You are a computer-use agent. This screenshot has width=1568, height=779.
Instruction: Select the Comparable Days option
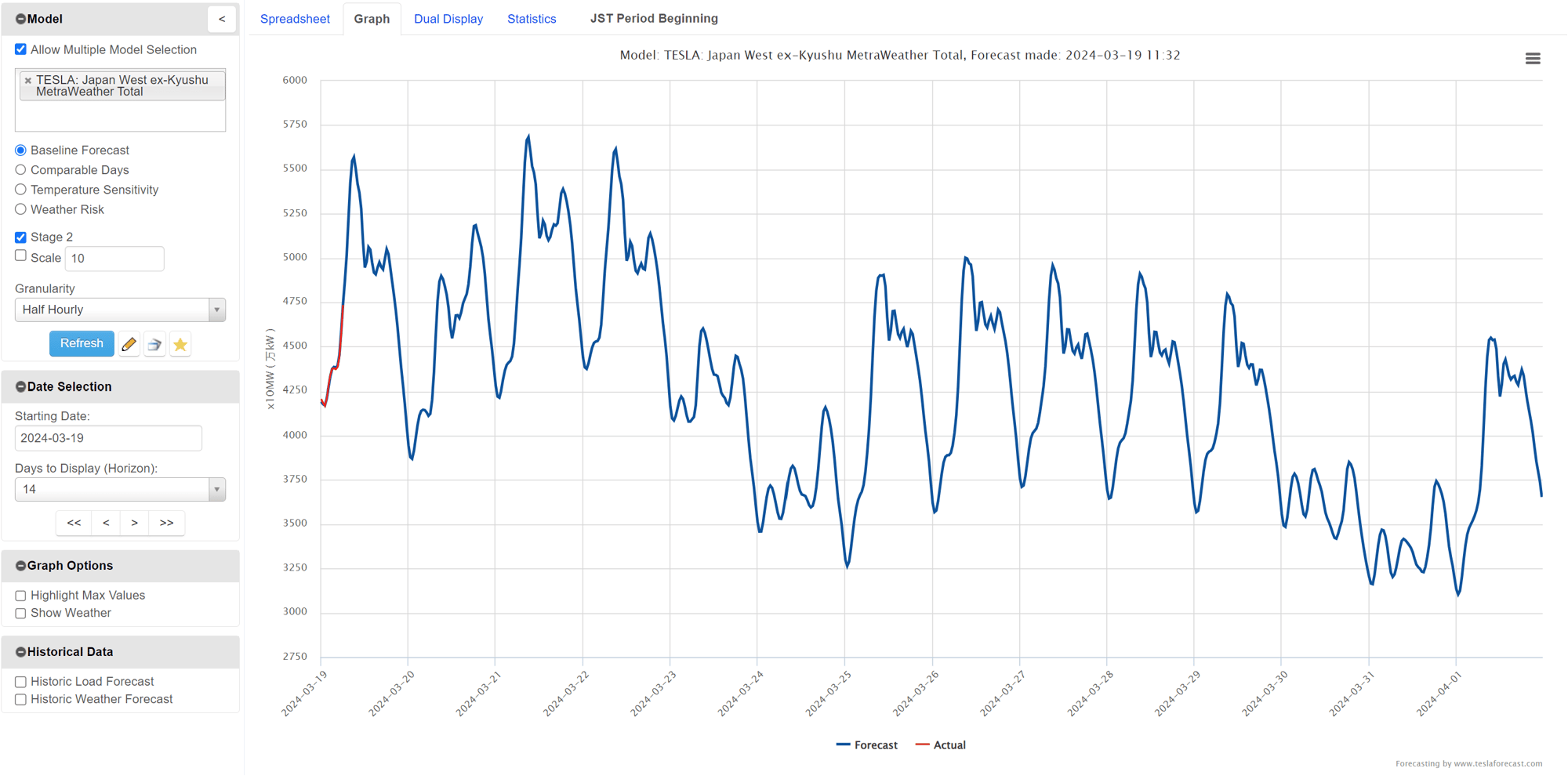pos(20,170)
